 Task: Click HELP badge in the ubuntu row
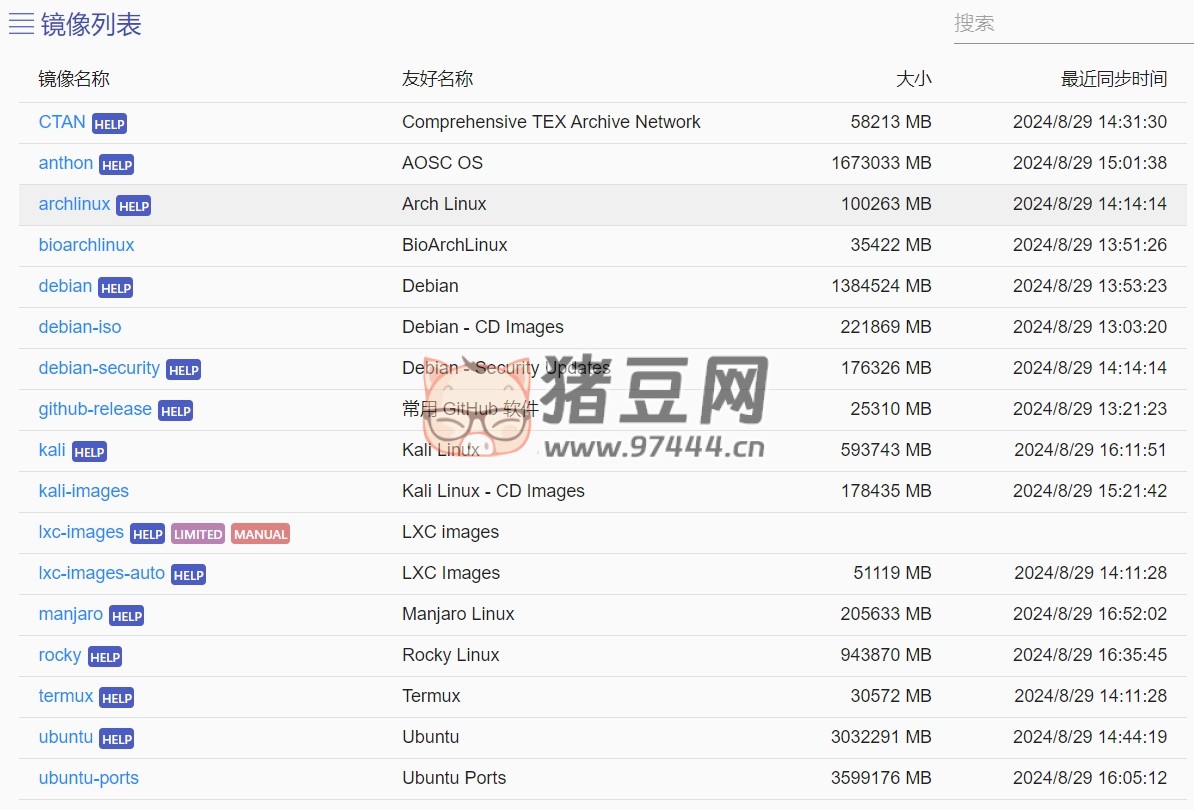click(117, 741)
